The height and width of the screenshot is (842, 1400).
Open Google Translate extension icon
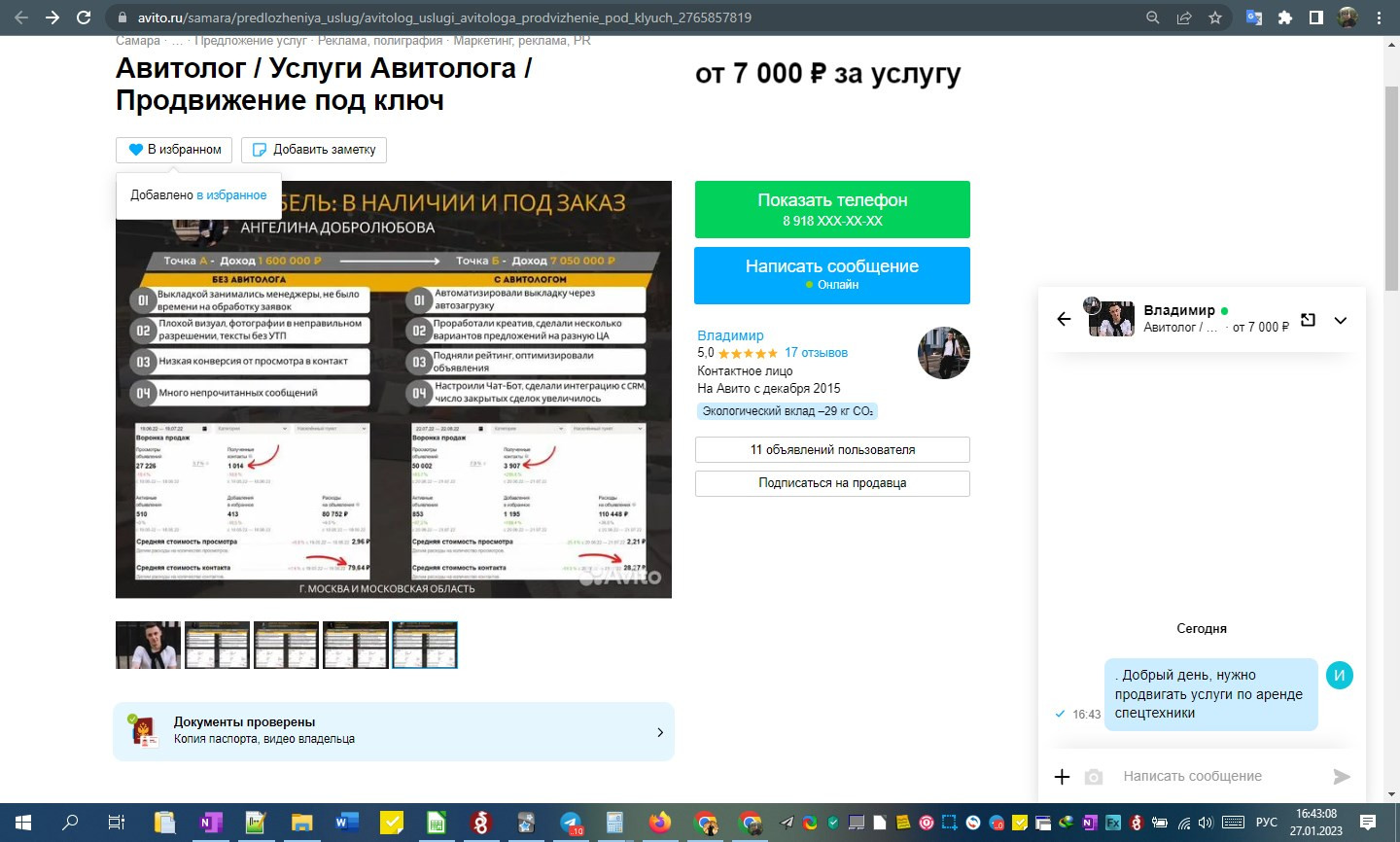point(1254,18)
